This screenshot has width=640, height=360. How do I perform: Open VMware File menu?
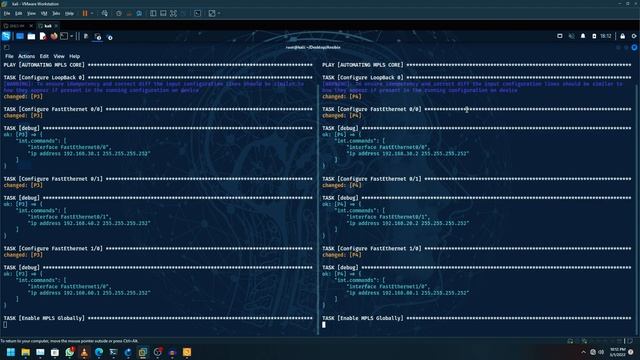[7, 13]
